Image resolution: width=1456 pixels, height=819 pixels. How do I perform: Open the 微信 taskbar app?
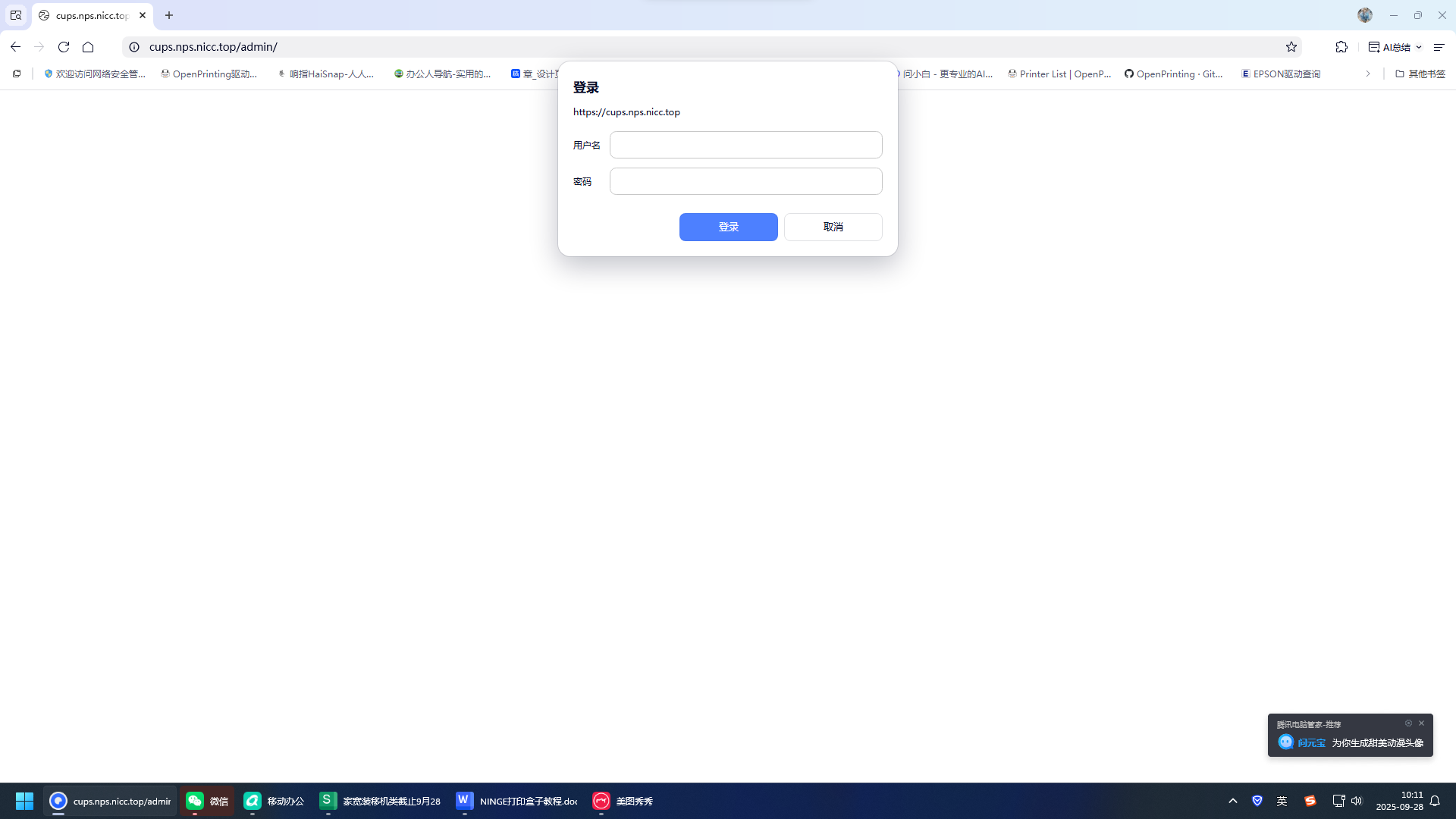pos(207,801)
